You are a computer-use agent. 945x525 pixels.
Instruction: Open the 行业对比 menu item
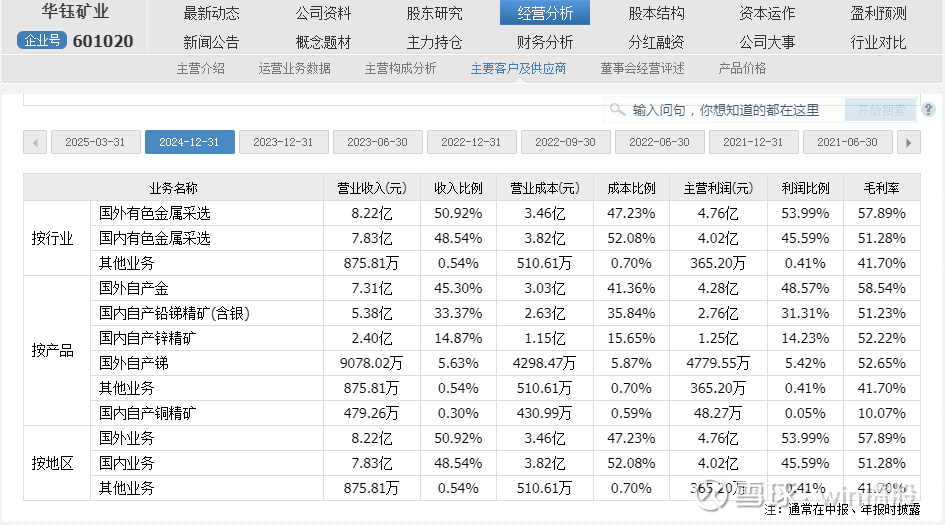[x=878, y=42]
